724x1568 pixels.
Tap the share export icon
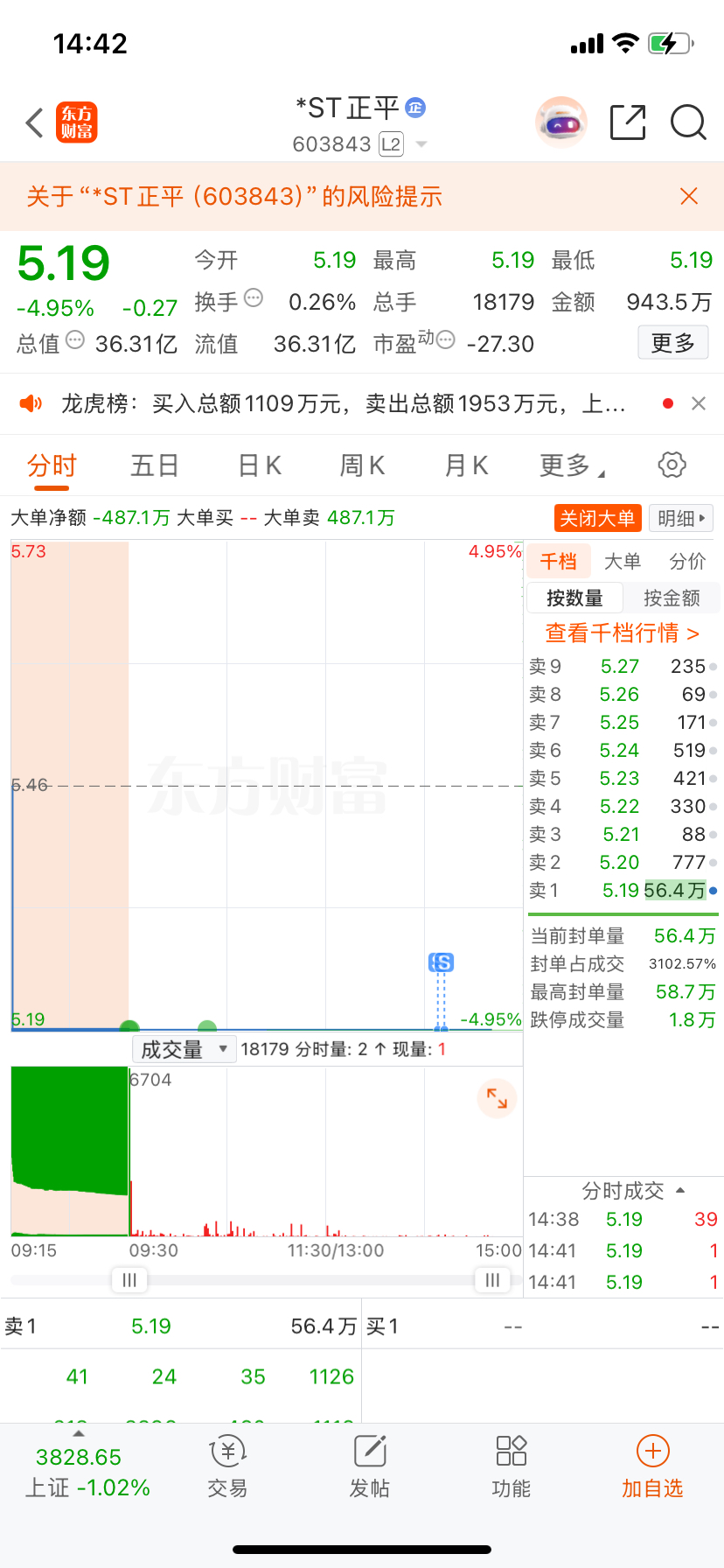(628, 122)
